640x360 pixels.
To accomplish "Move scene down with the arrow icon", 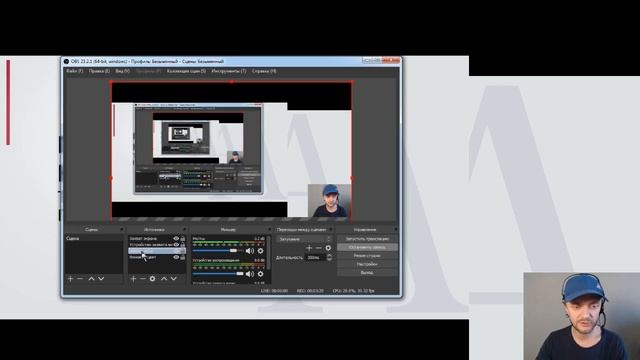I will tap(101, 279).
